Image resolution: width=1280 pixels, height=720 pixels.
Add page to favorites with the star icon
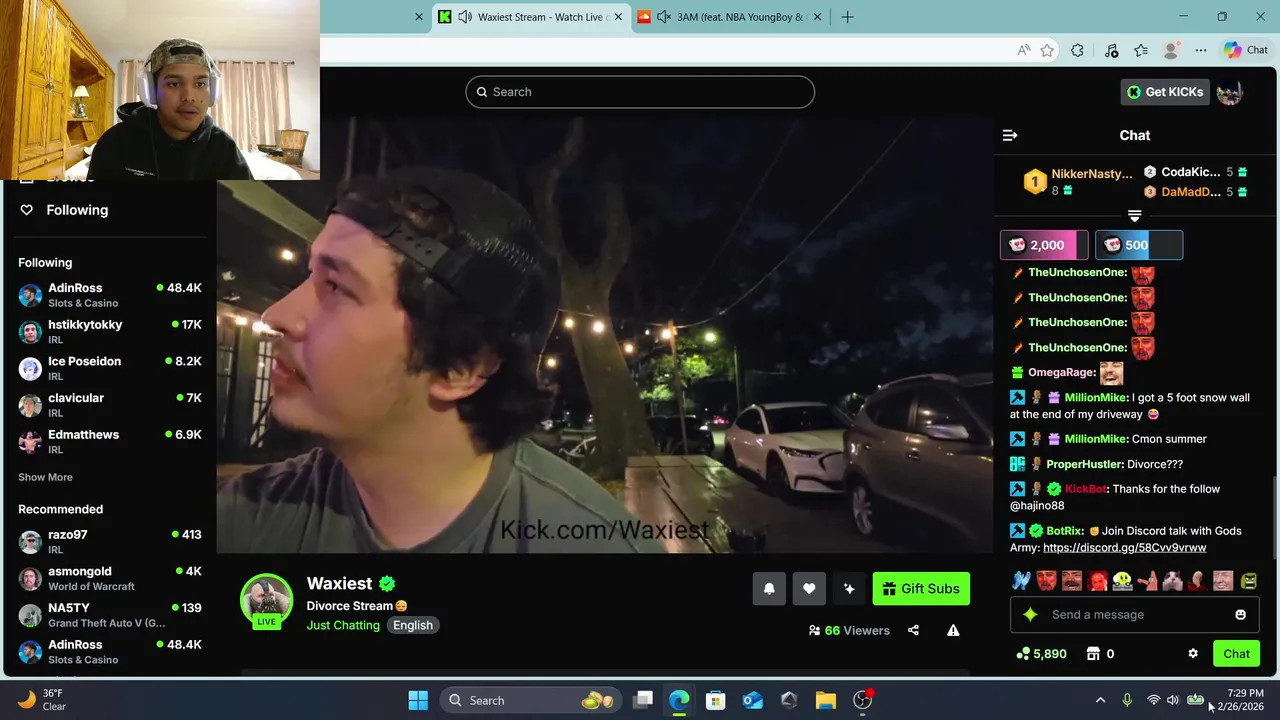1047,50
